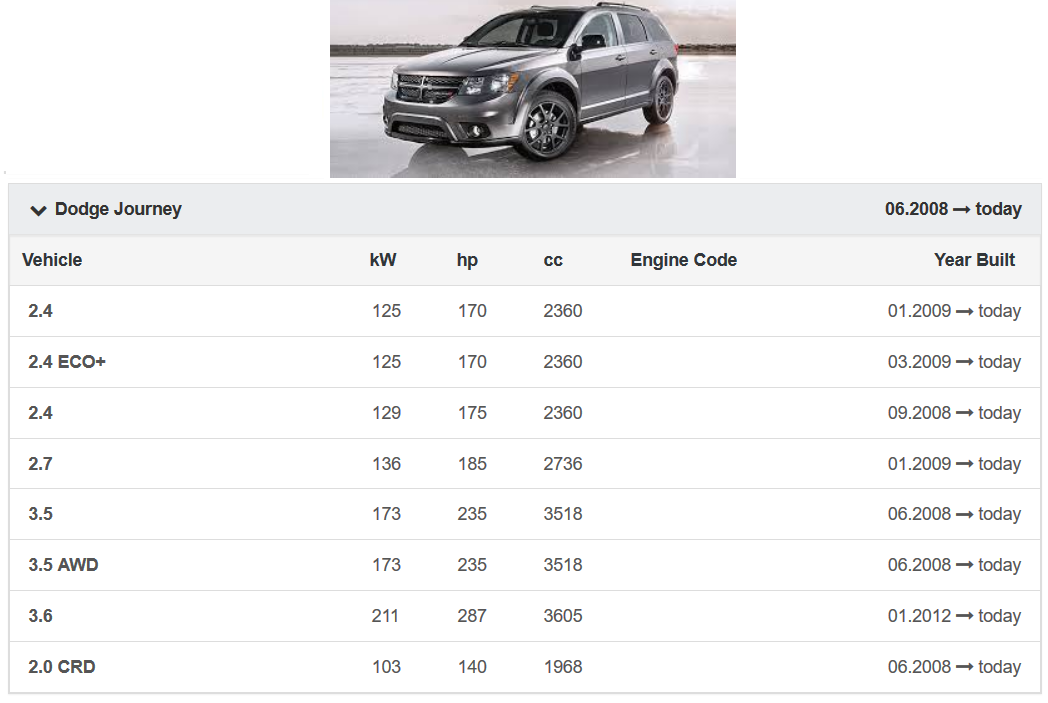Click the Dodge Journey section title
Screen dimensions: 1048x703
pos(118,209)
